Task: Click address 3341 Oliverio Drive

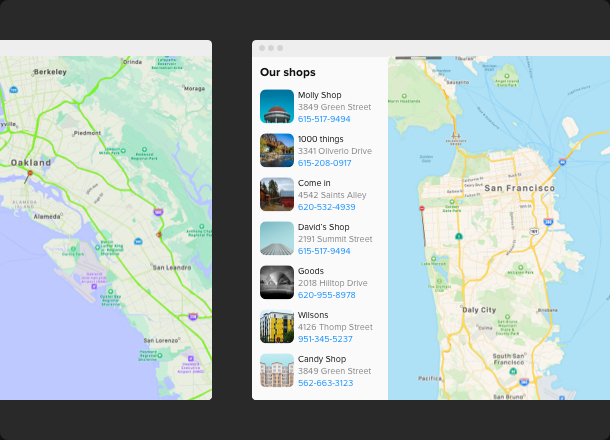Action: tap(335, 151)
